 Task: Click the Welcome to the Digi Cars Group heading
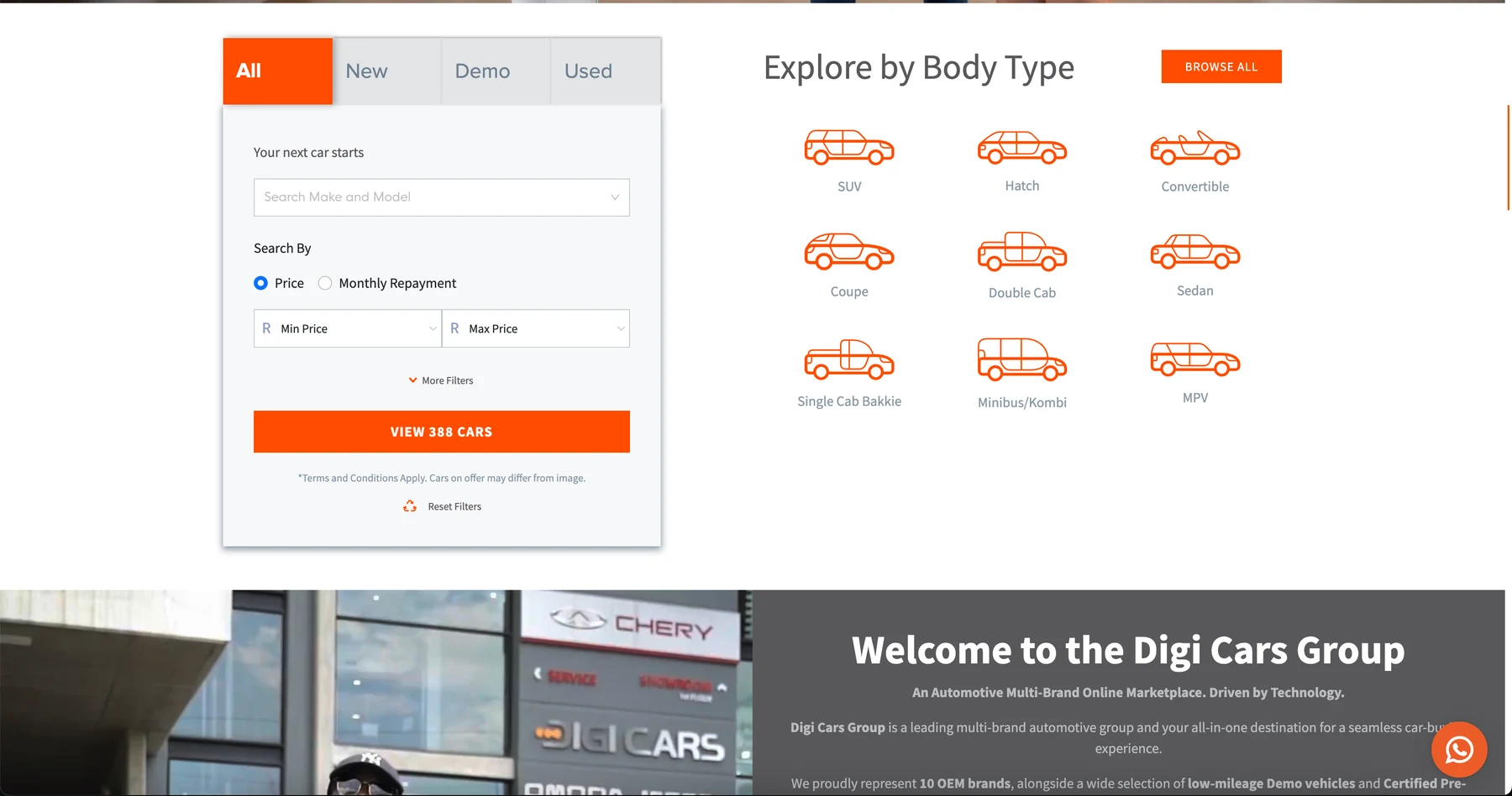point(1128,650)
